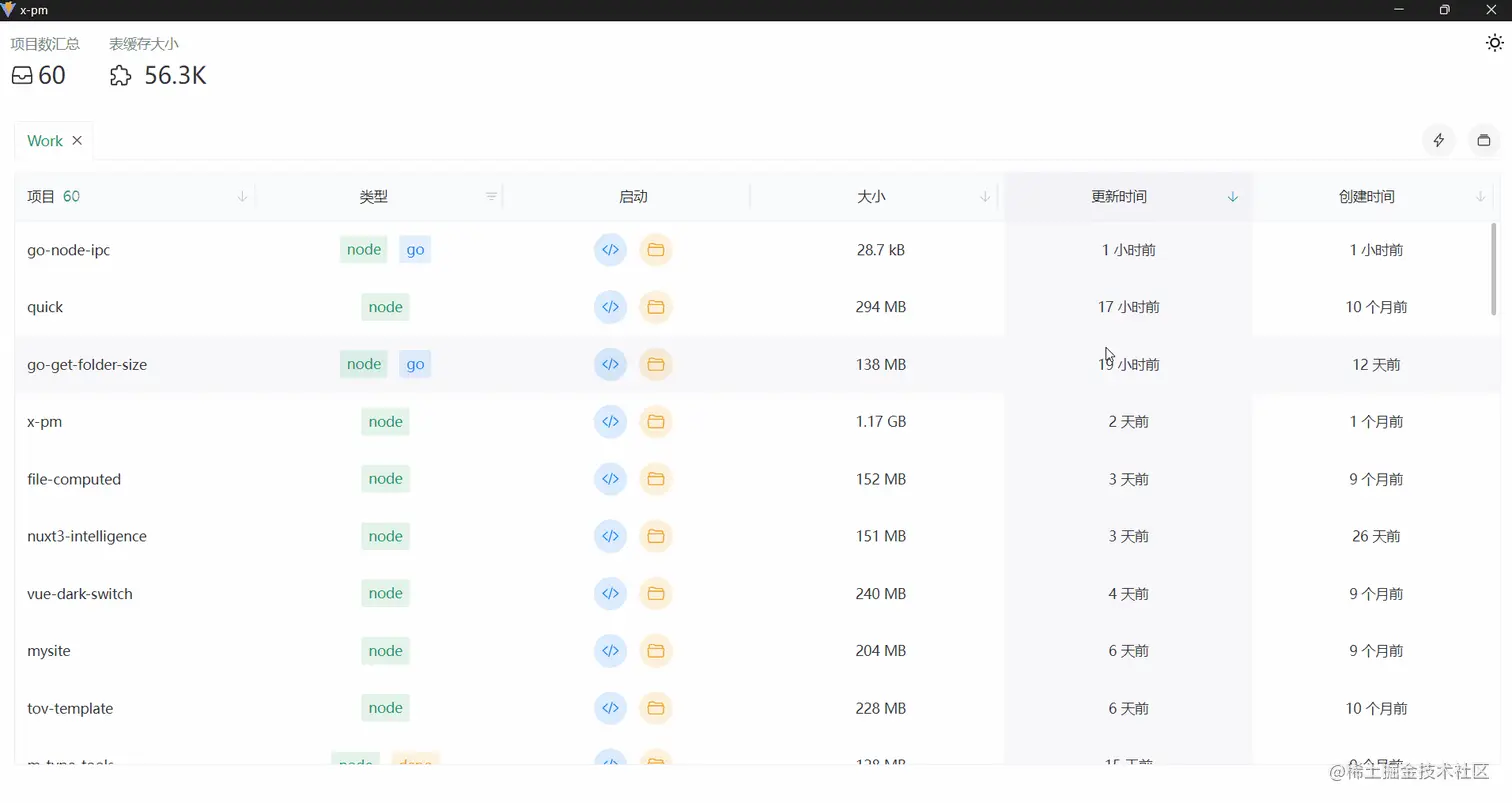Open vue-dark-switch folder

(x=656, y=594)
